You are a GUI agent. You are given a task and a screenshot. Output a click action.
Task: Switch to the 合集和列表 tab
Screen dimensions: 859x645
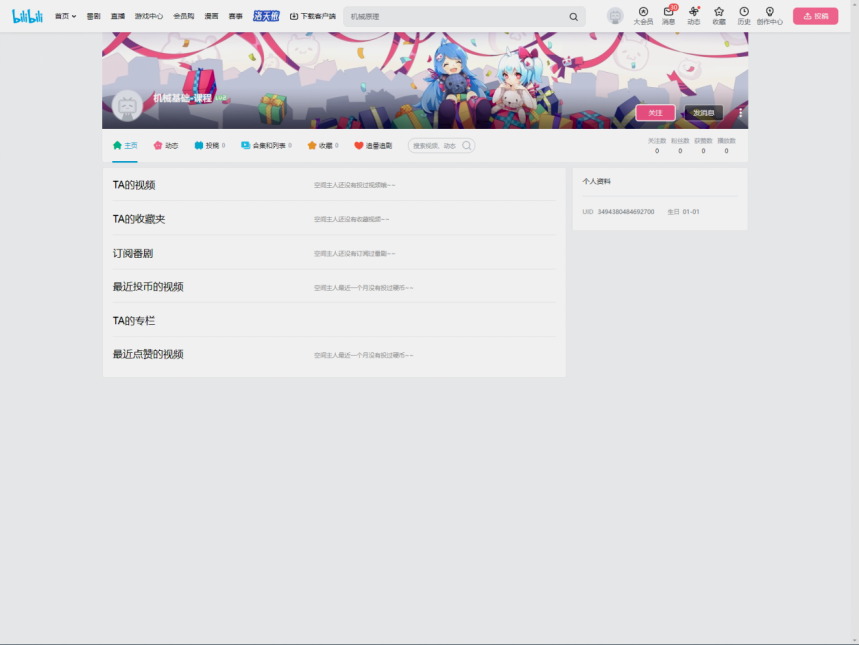(x=266, y=146)
